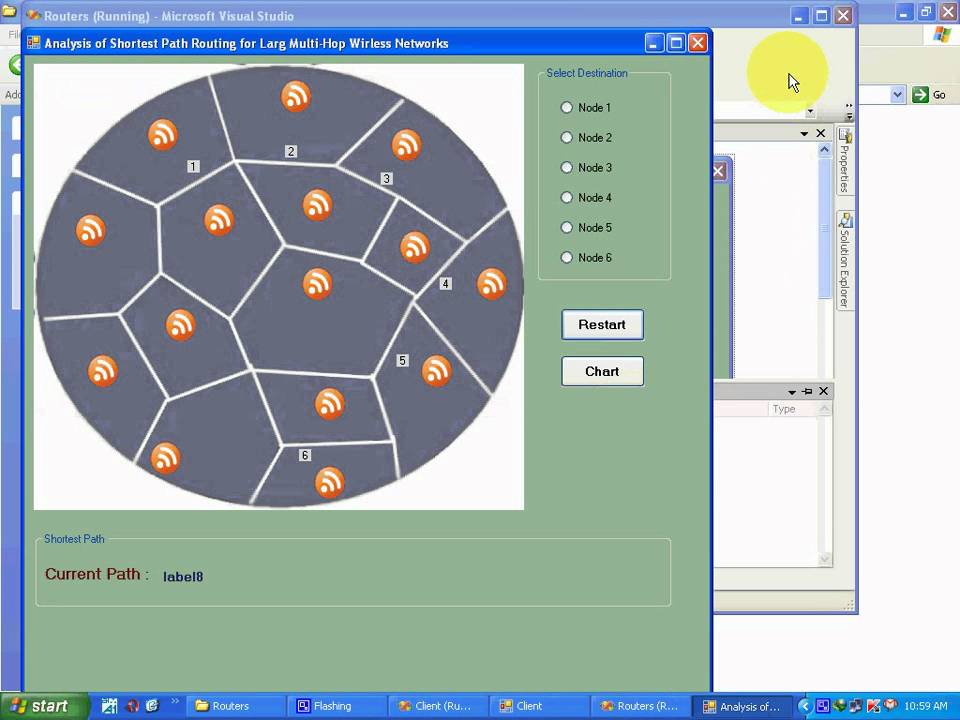Viewport: 960px width, 720px height.
Task: Click router icon above label 3
Action: 407,145
